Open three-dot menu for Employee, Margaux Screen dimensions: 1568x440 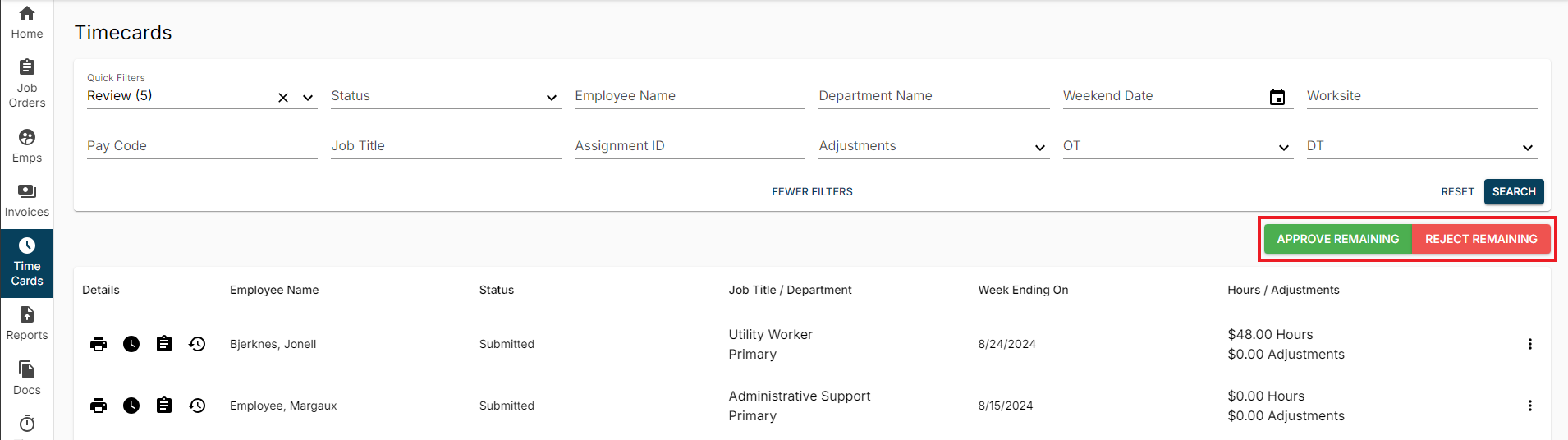tap(1529, 406)
